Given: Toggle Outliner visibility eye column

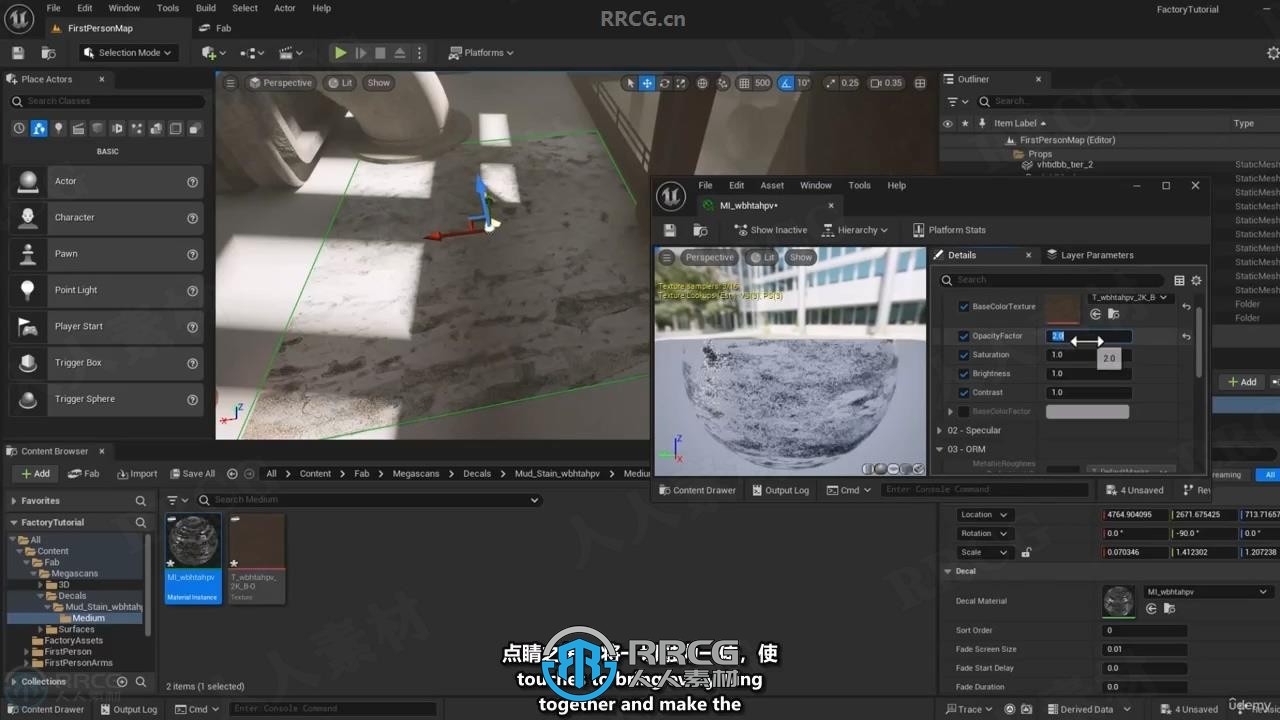Looking at the screenshot, I should (948, 123).
